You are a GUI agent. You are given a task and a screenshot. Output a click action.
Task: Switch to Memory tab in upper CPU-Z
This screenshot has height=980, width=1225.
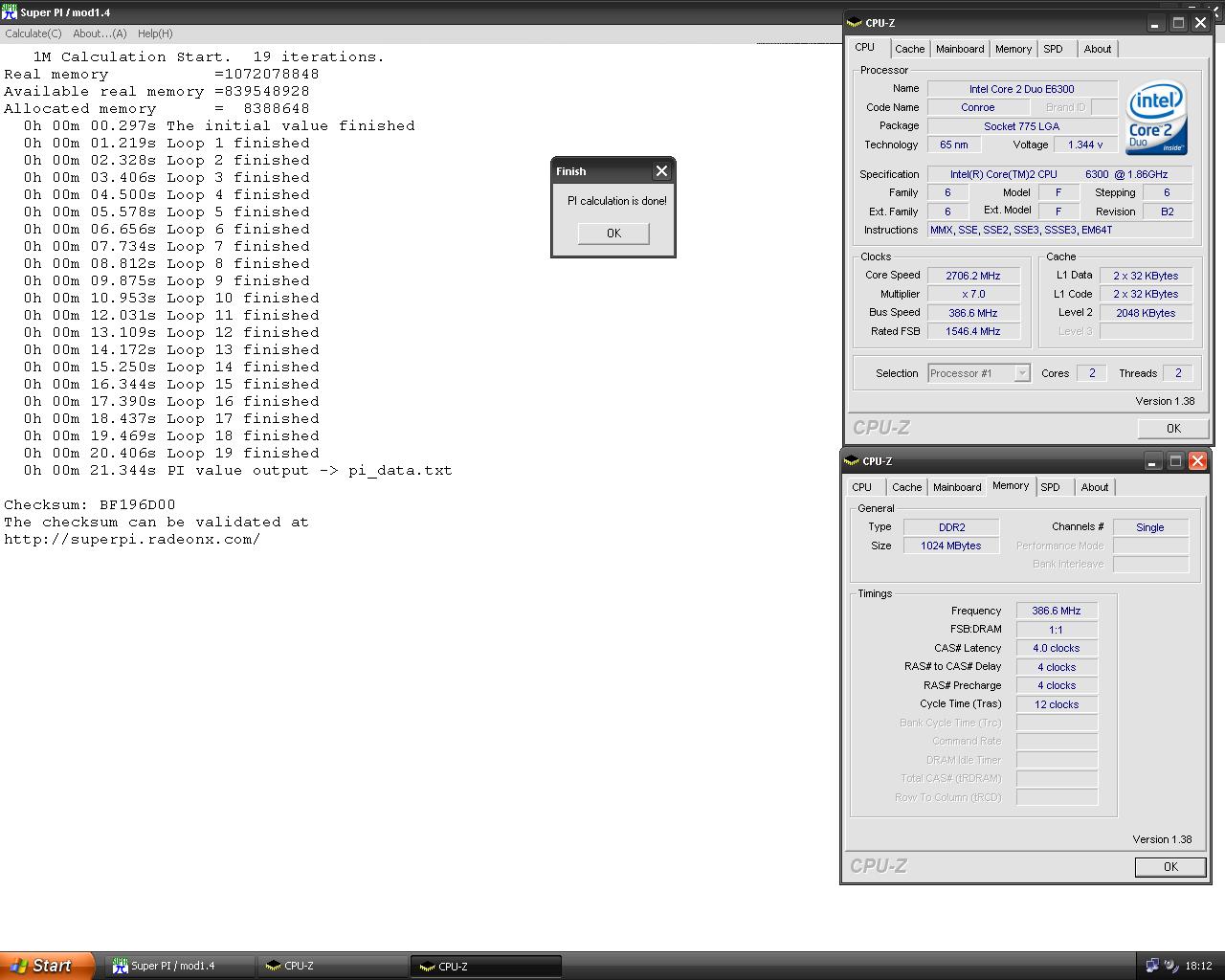click(1013, 49)
